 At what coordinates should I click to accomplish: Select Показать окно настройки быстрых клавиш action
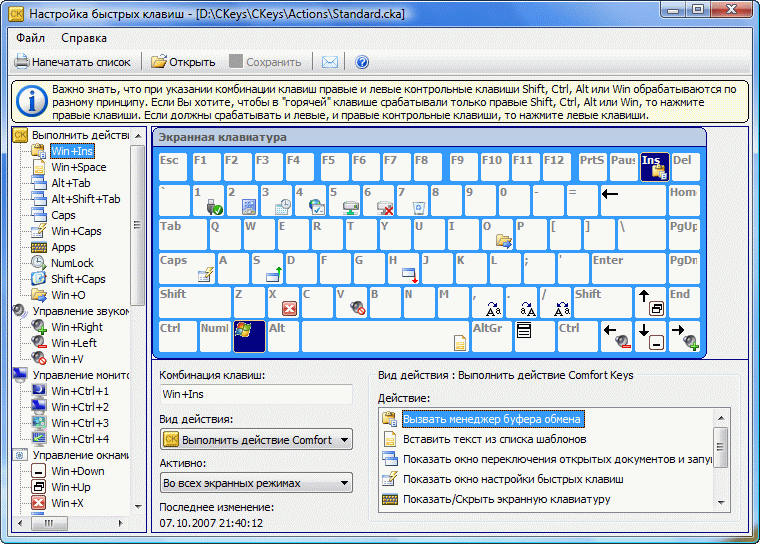[513, 480]
